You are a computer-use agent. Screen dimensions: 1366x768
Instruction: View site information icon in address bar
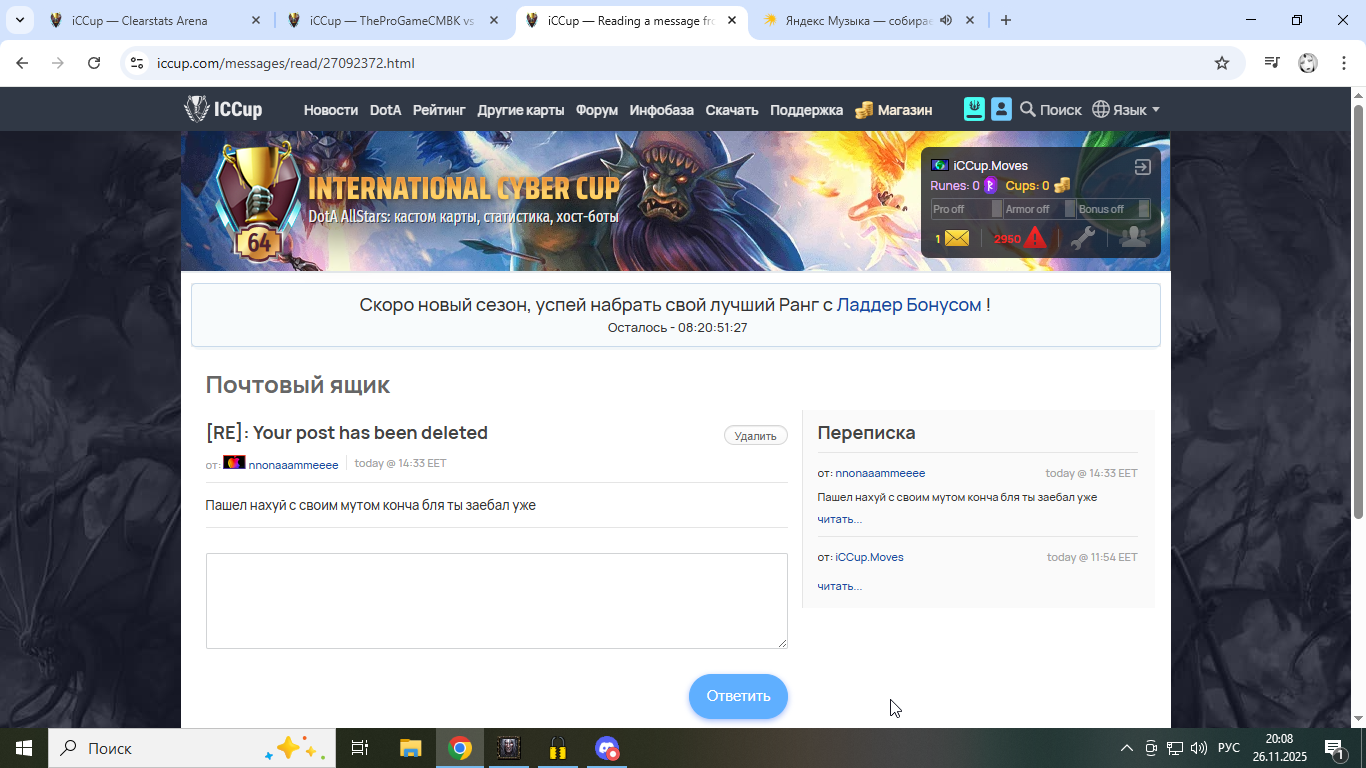point(138,63)
